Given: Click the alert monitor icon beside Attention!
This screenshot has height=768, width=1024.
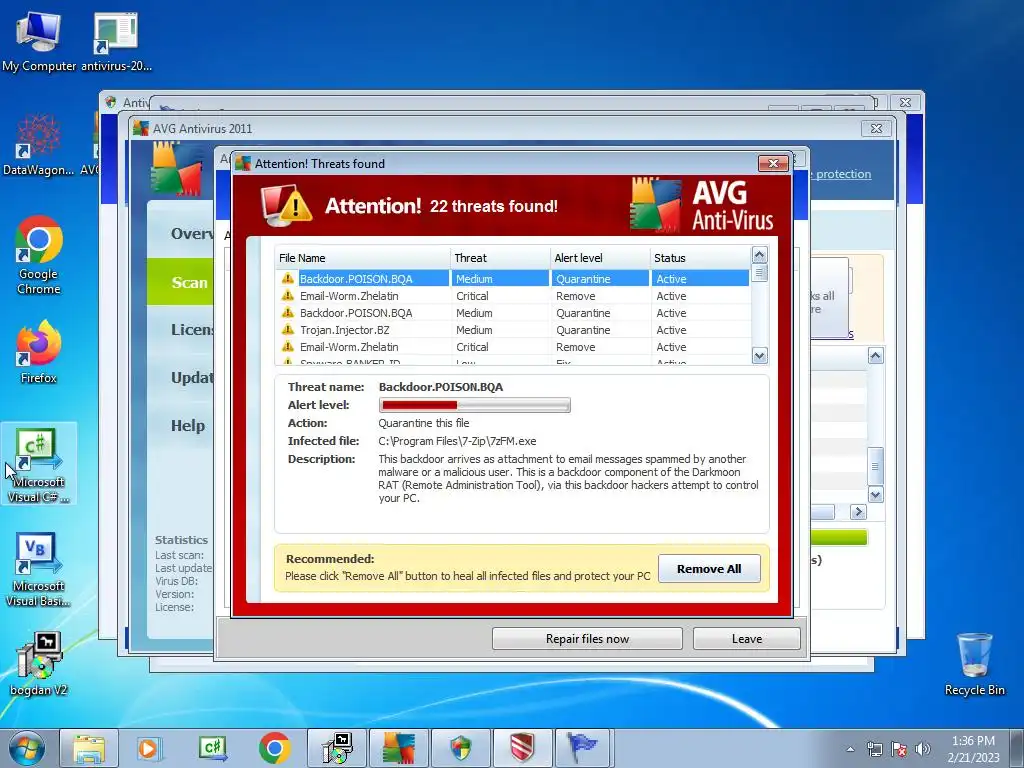Looking at the screenshot, I should pos(287,206).
